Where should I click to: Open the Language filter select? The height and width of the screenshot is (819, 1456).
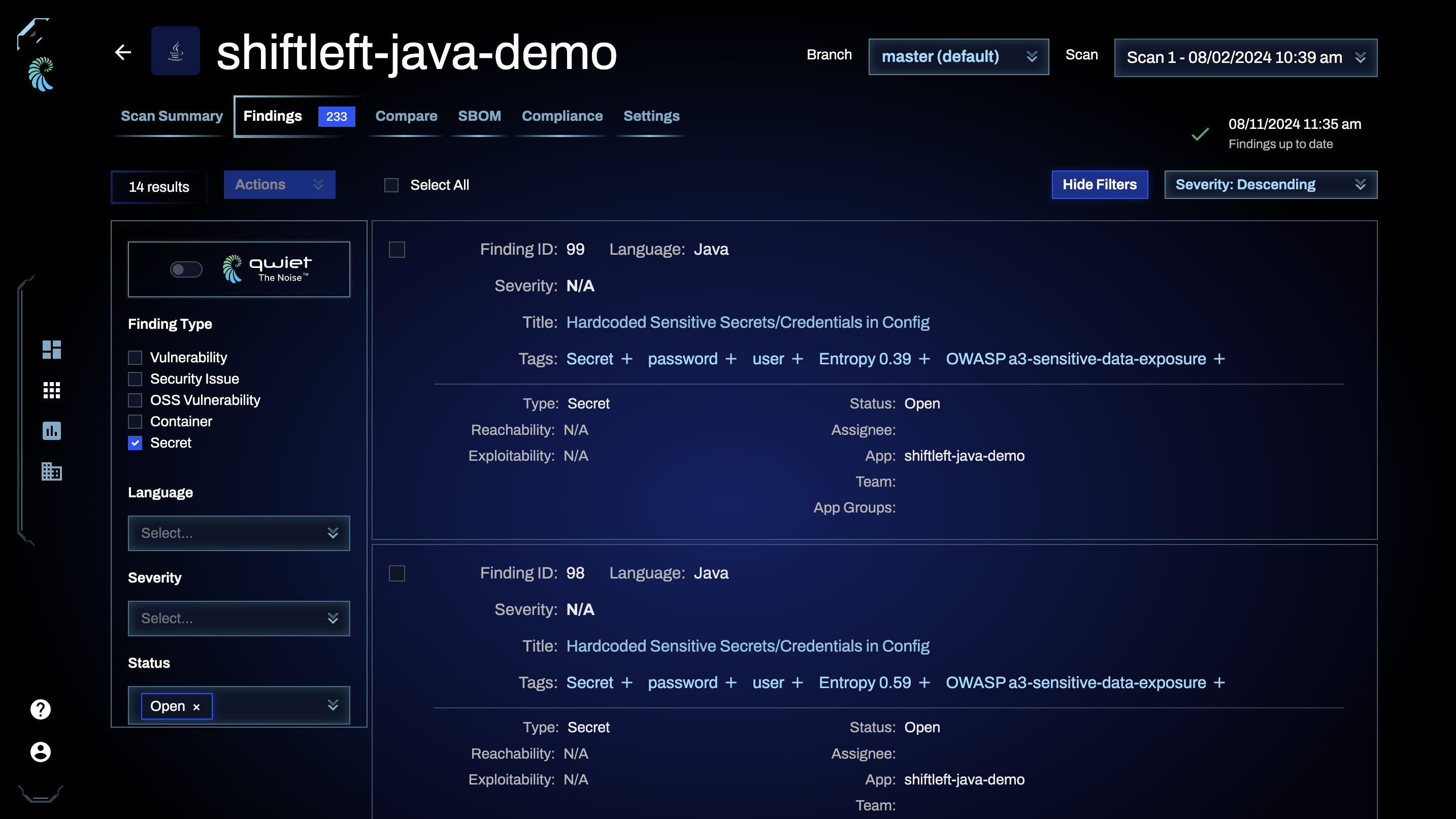point(239,533)
